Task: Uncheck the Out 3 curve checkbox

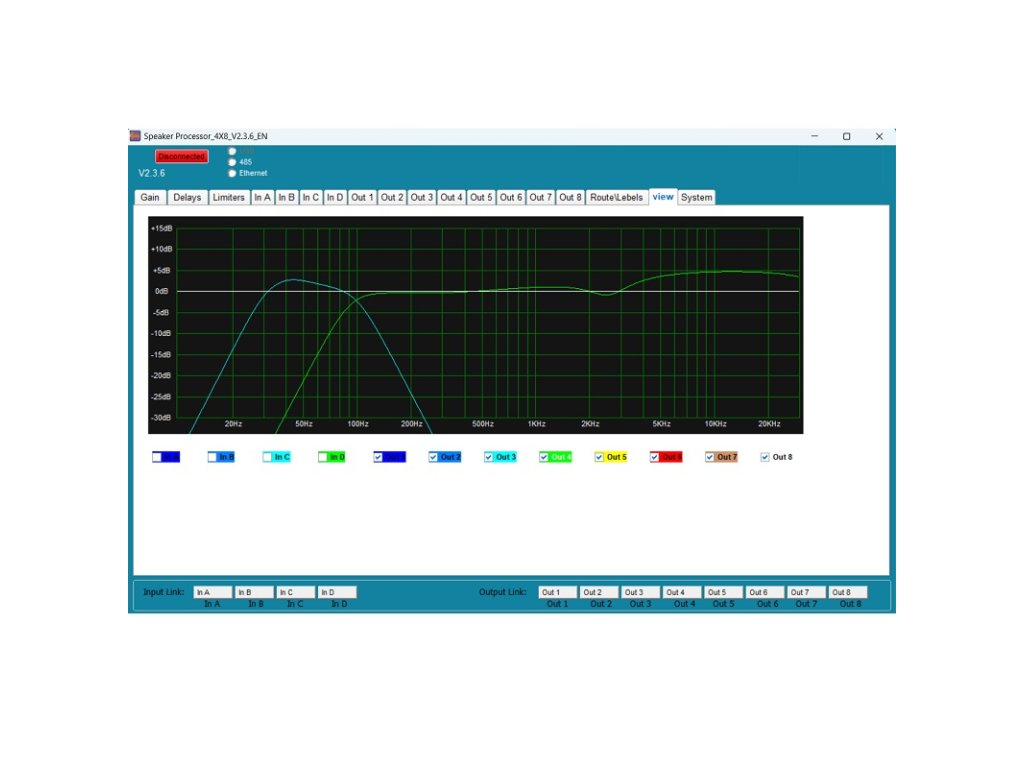Action: point(489,457)
